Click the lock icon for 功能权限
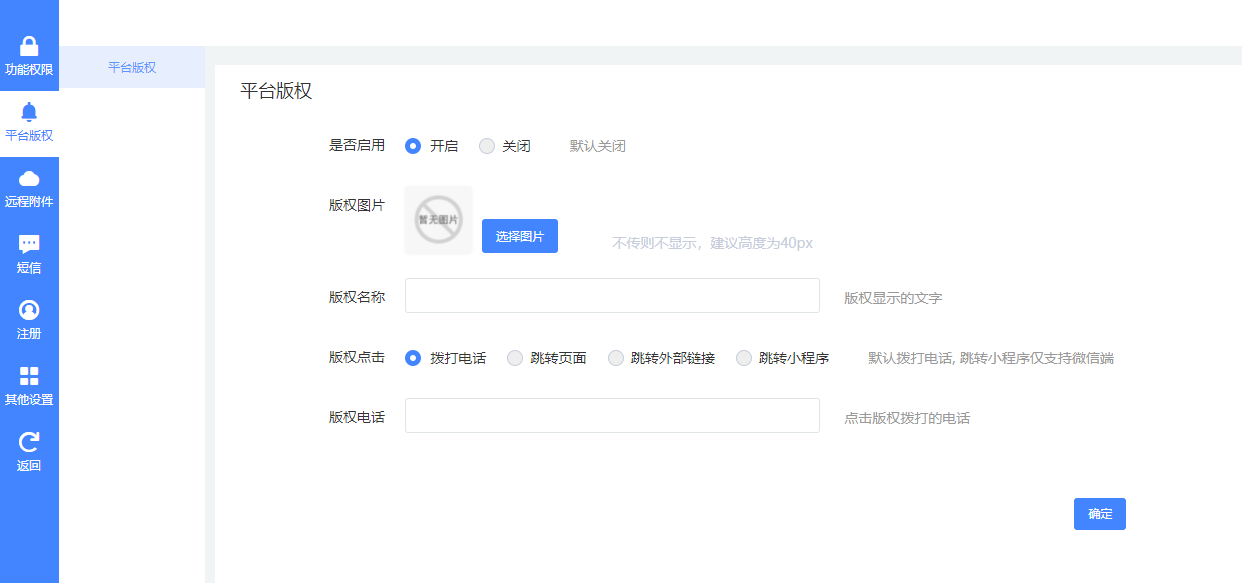Screen dimensions: 1242x583 [29, 46]
